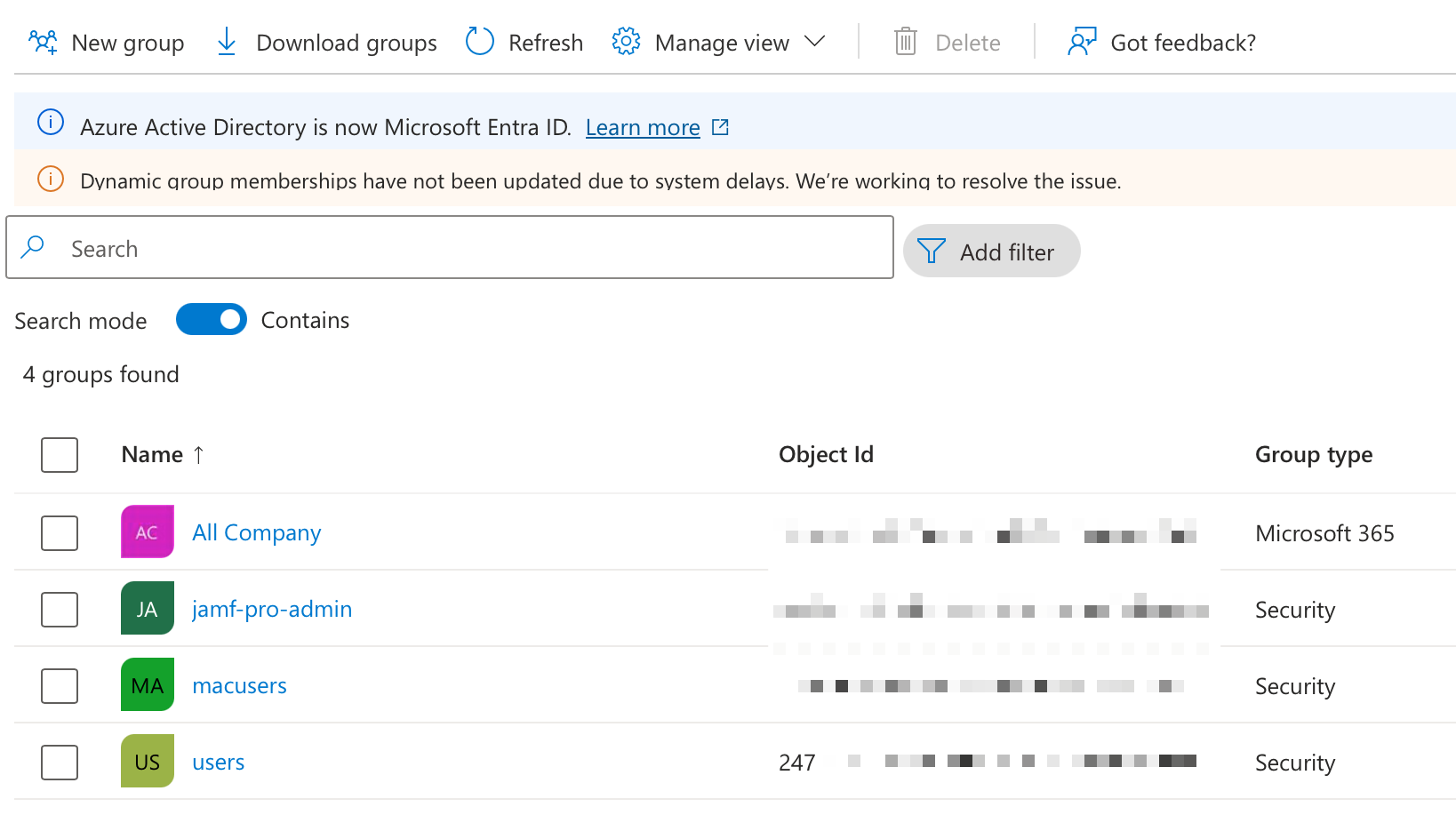Open the Learn more link

point(643,128)
